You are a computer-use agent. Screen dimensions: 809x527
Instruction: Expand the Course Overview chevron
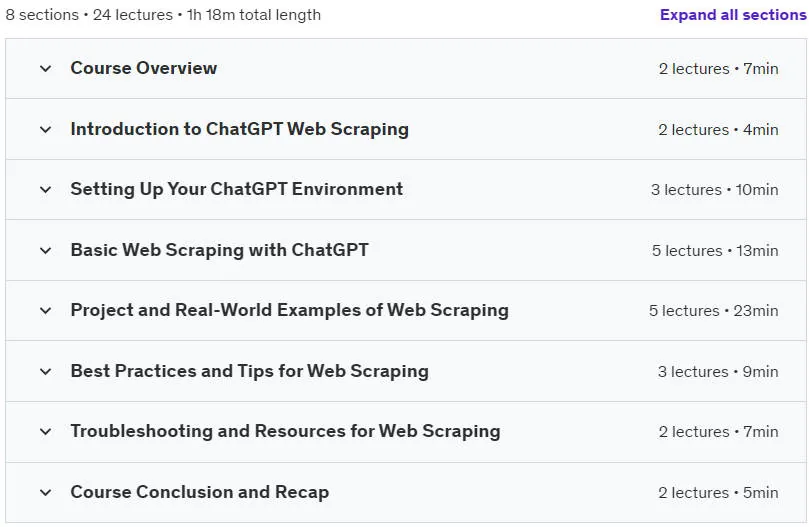pos(45,68)
